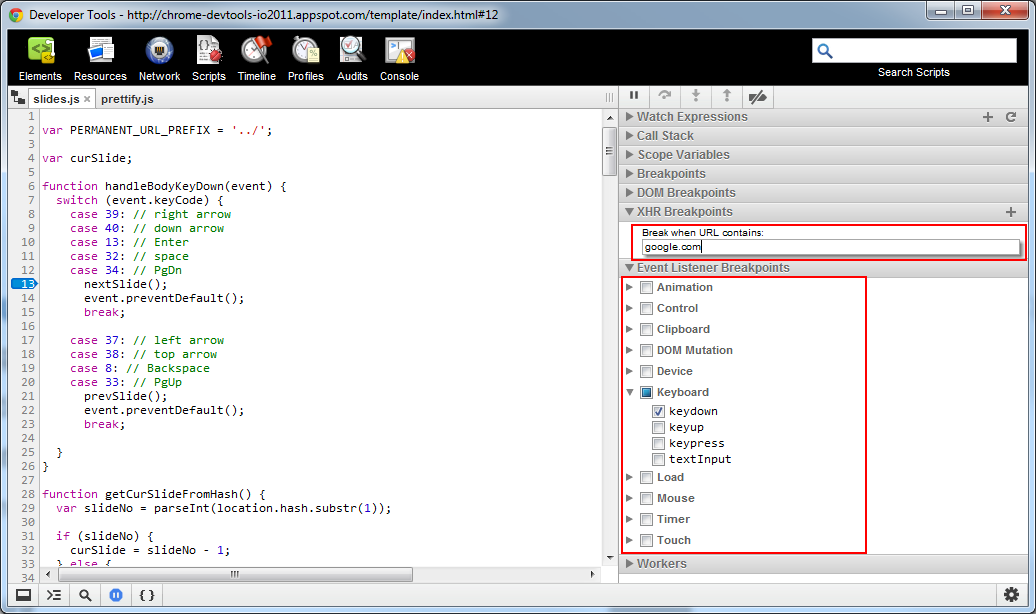Click the search magnifier icon in Search Scripts

coord(825,51)
